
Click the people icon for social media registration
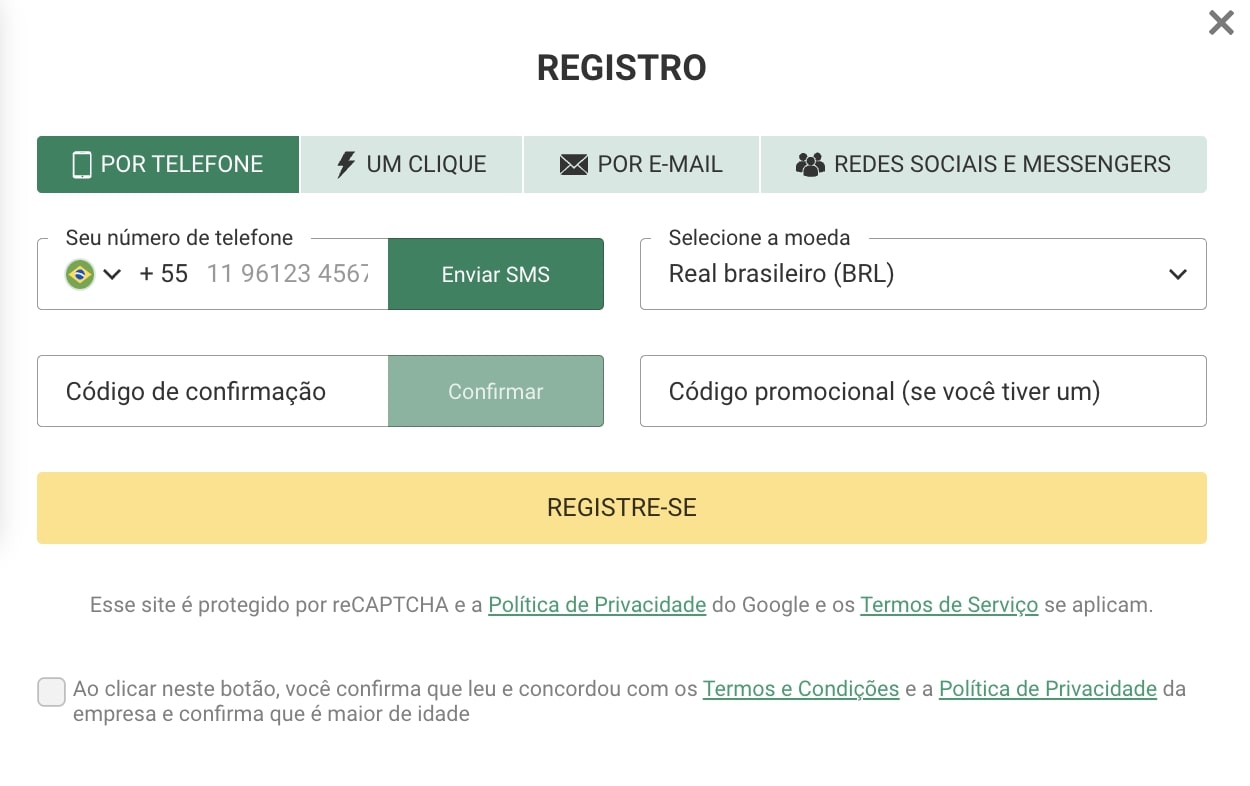click(808, 164)
